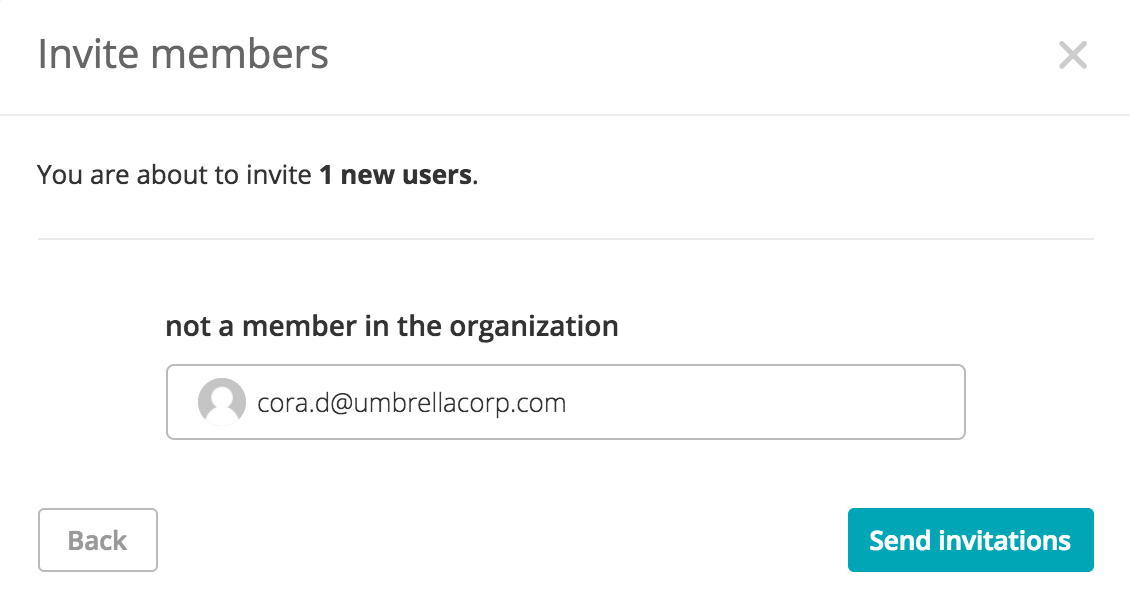Click inside the invitee entry box
The image size is (1130, 602).
(566, 402)
